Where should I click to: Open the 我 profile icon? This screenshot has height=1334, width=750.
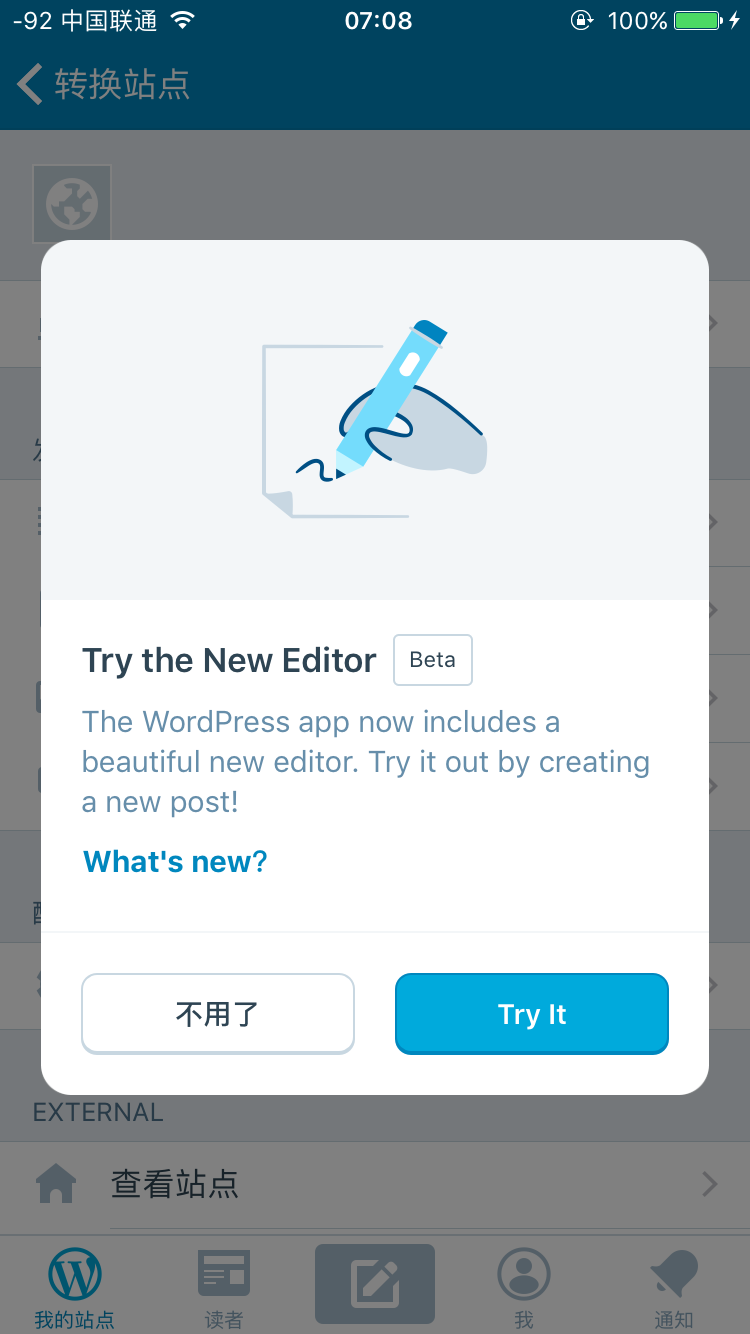point(524,1275)
